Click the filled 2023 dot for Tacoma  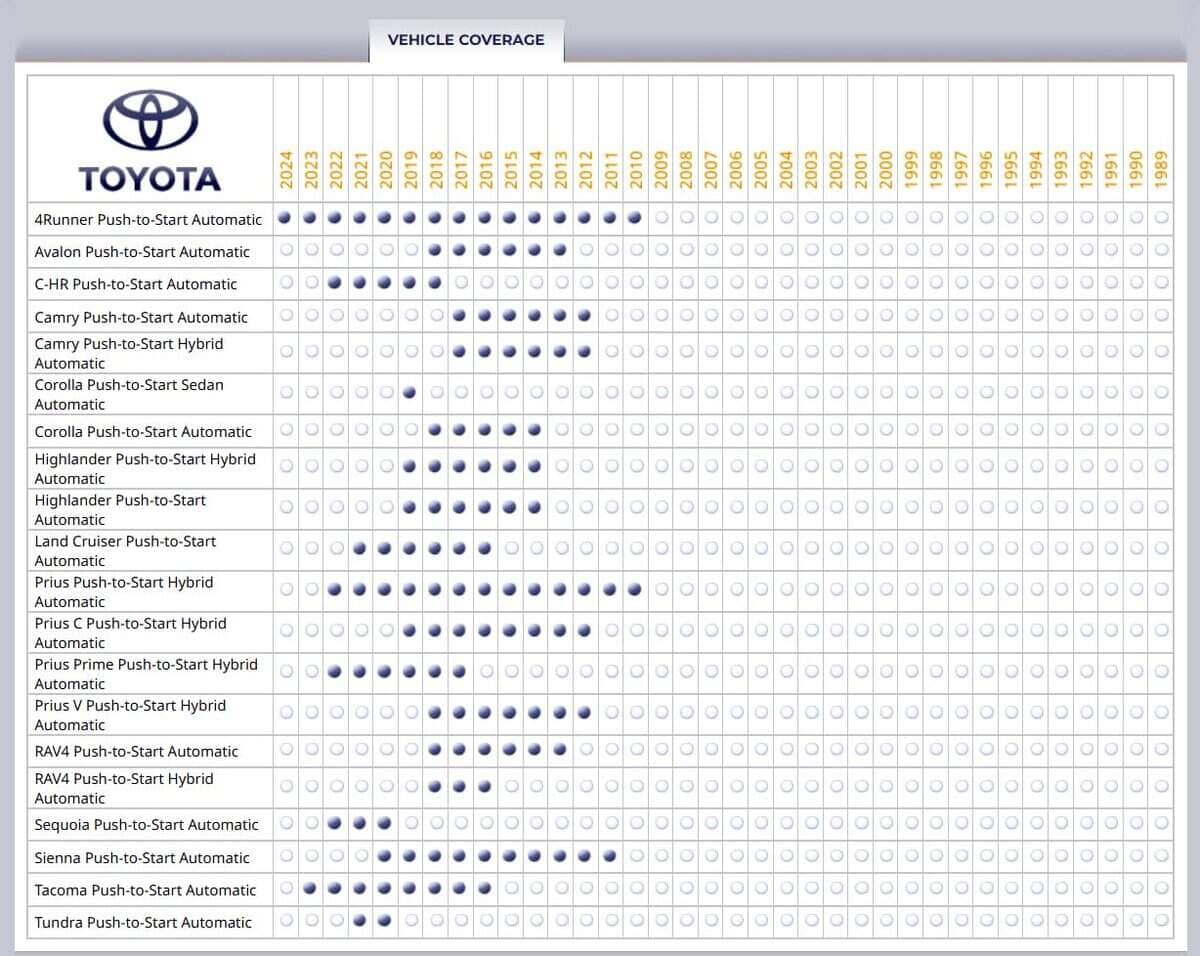click(311, 888)
